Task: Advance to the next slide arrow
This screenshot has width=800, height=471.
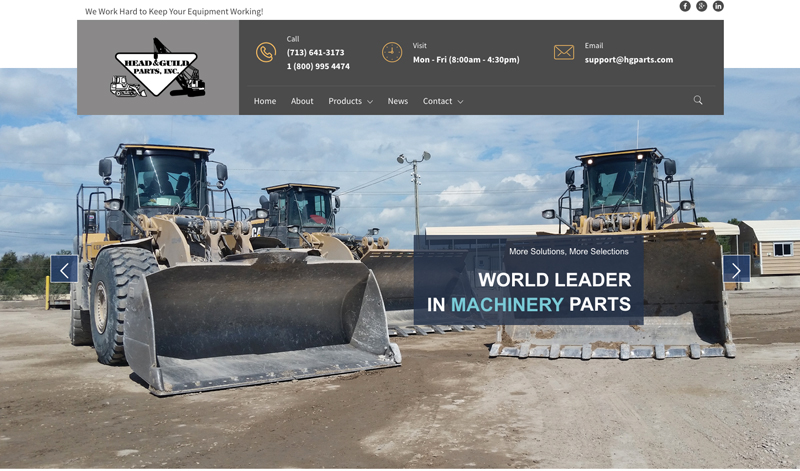Action: click(x=736, y=269)
